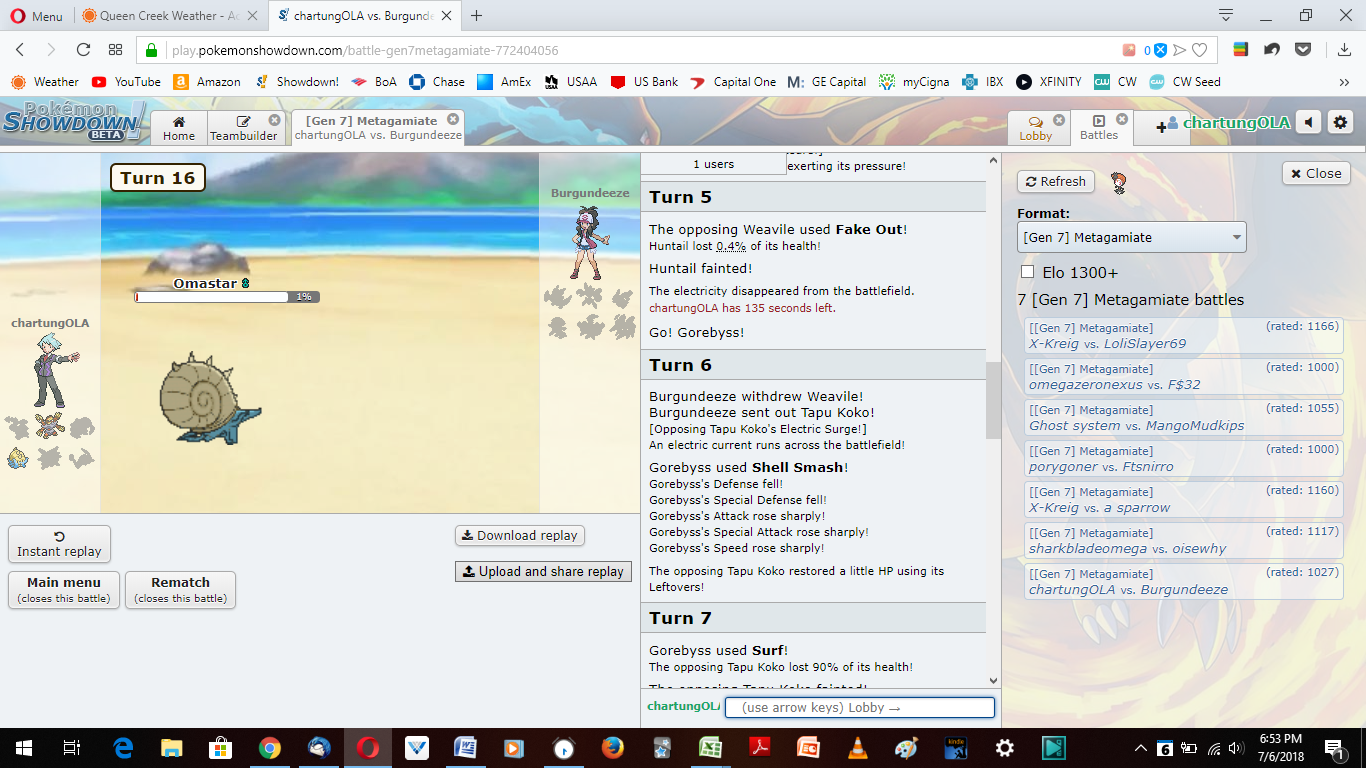Reload the page in Opera
This screenshot has height=768, width=1366.
(x=83, y=50)
